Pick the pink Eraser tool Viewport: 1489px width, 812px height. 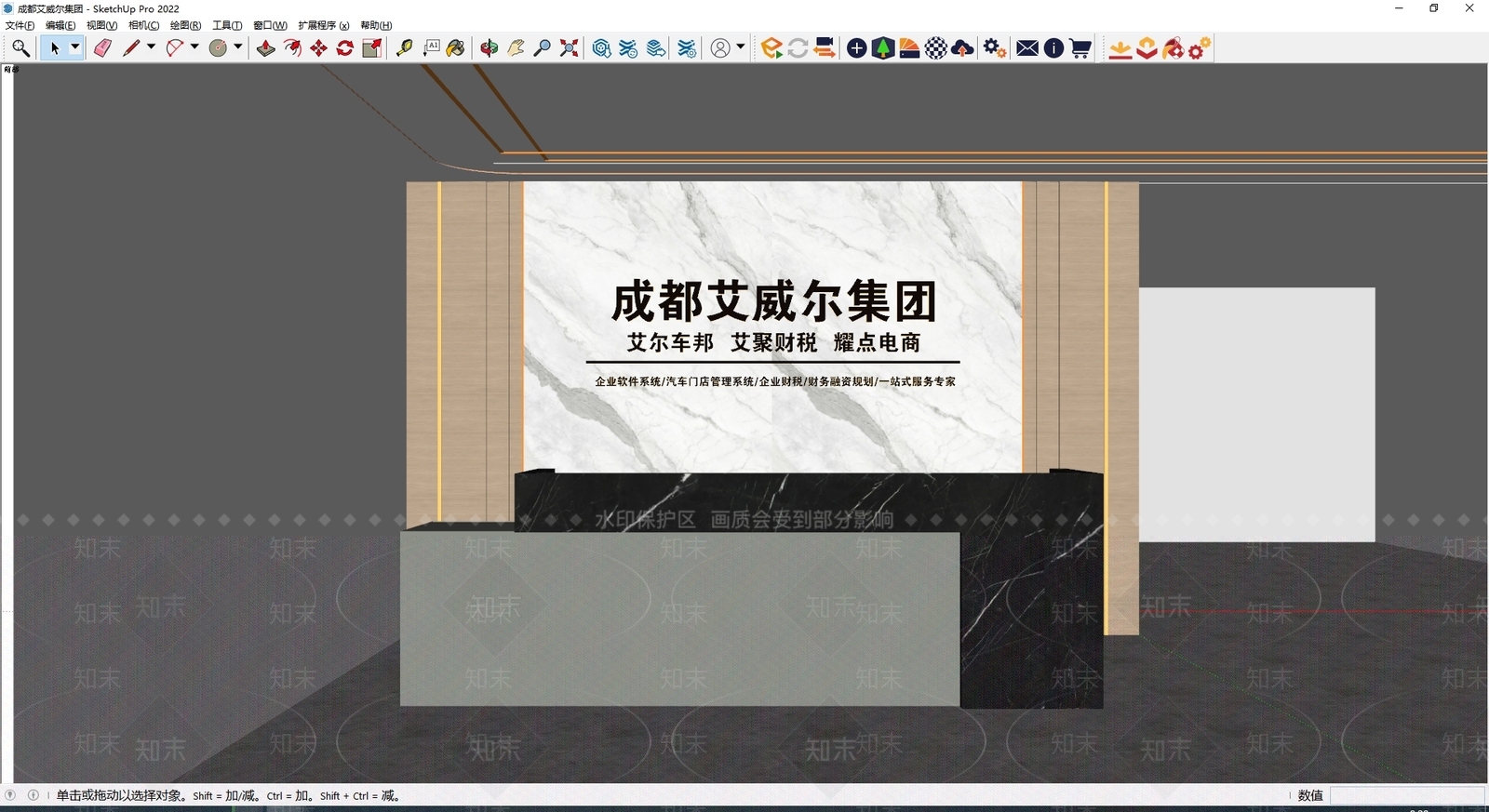[102, 48]
